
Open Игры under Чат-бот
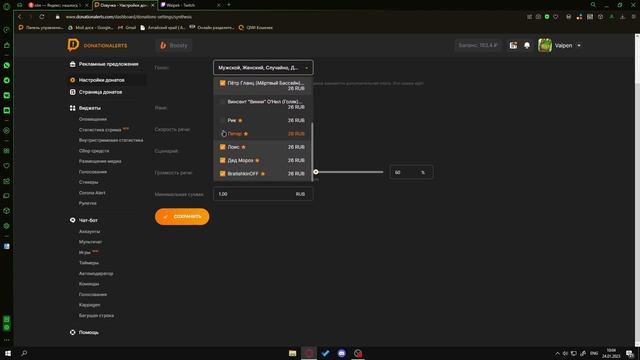pos(84,252)
